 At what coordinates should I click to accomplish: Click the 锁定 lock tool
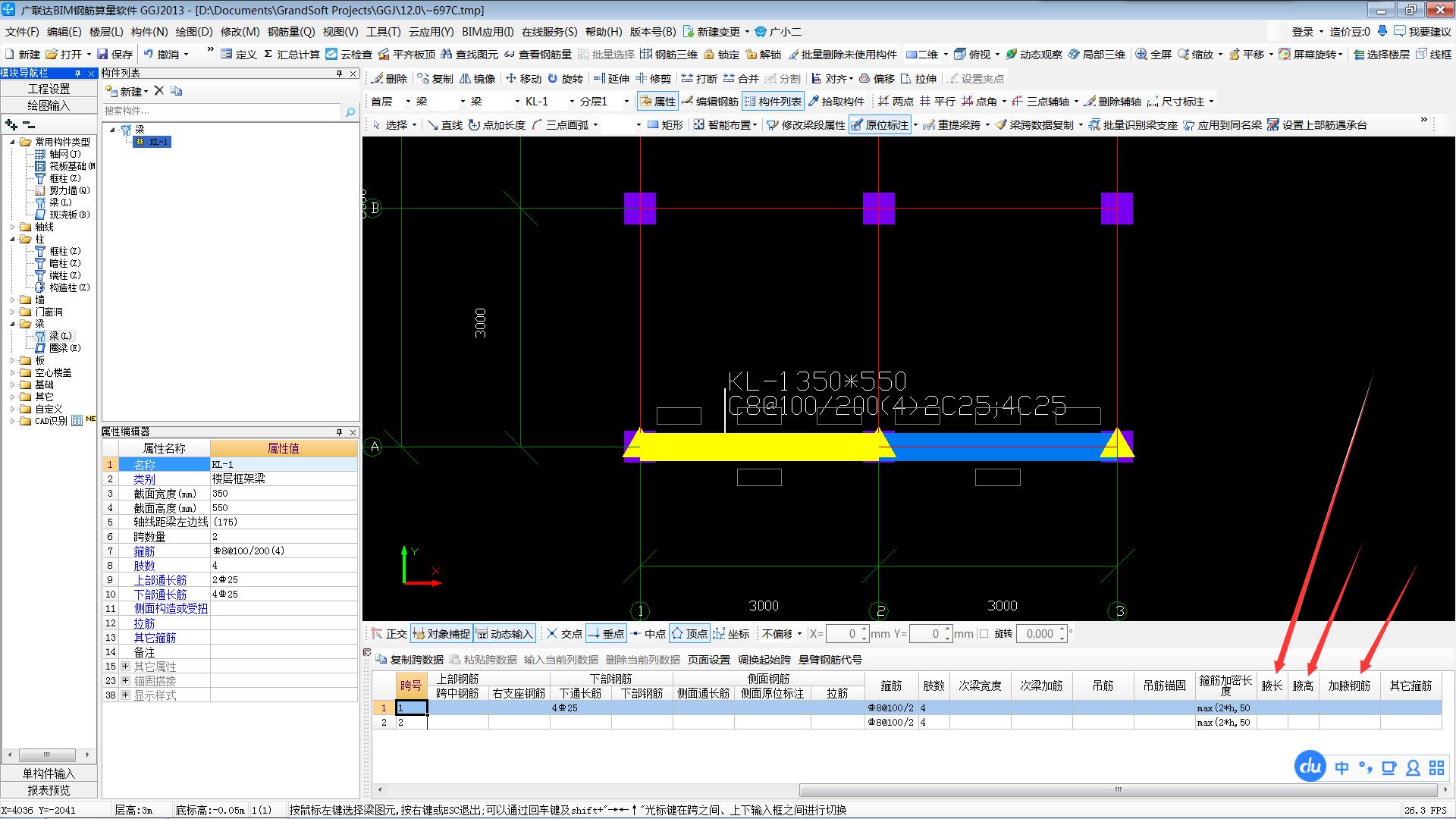721,54
